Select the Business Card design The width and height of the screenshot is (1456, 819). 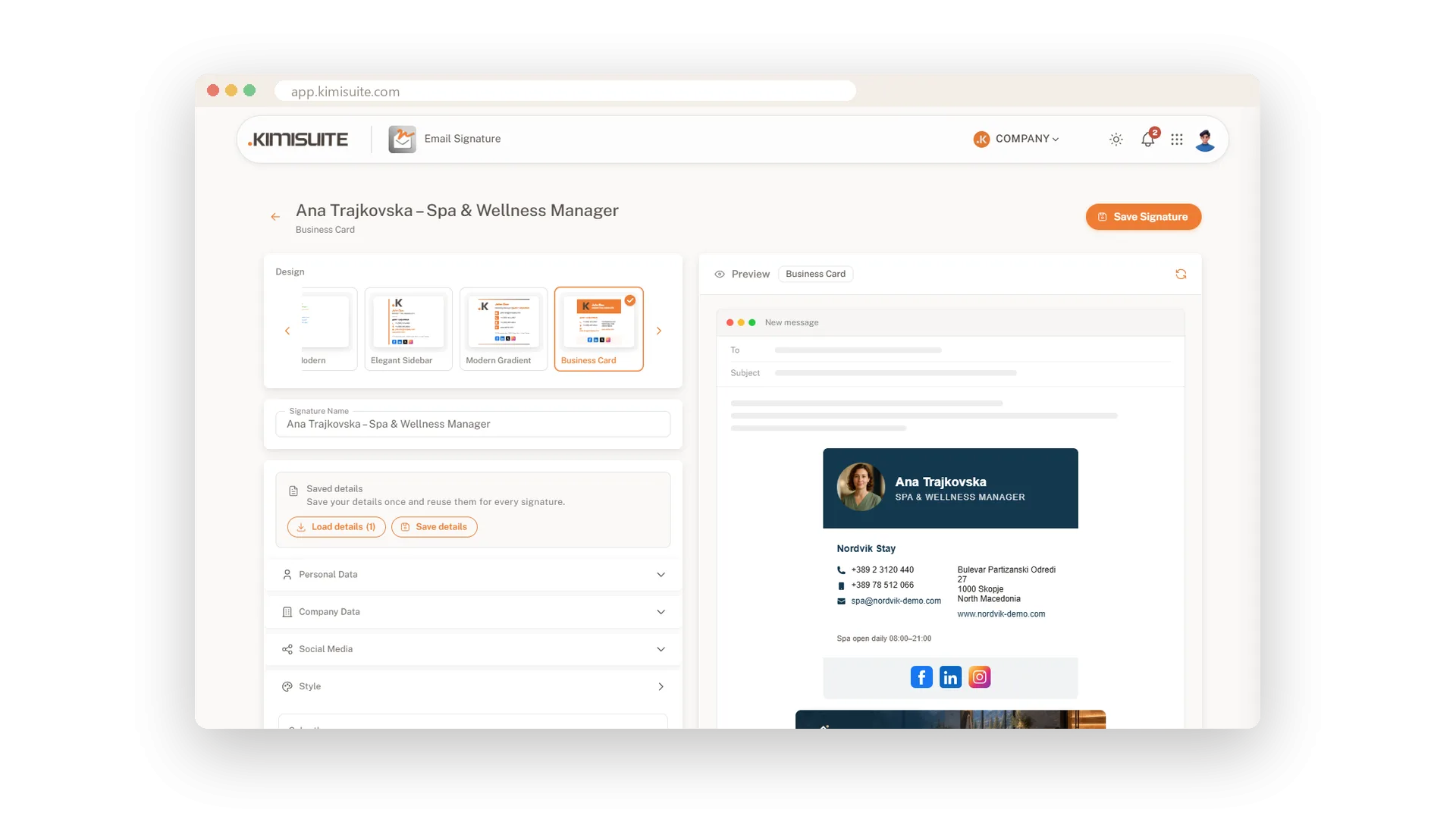point(599,329)
